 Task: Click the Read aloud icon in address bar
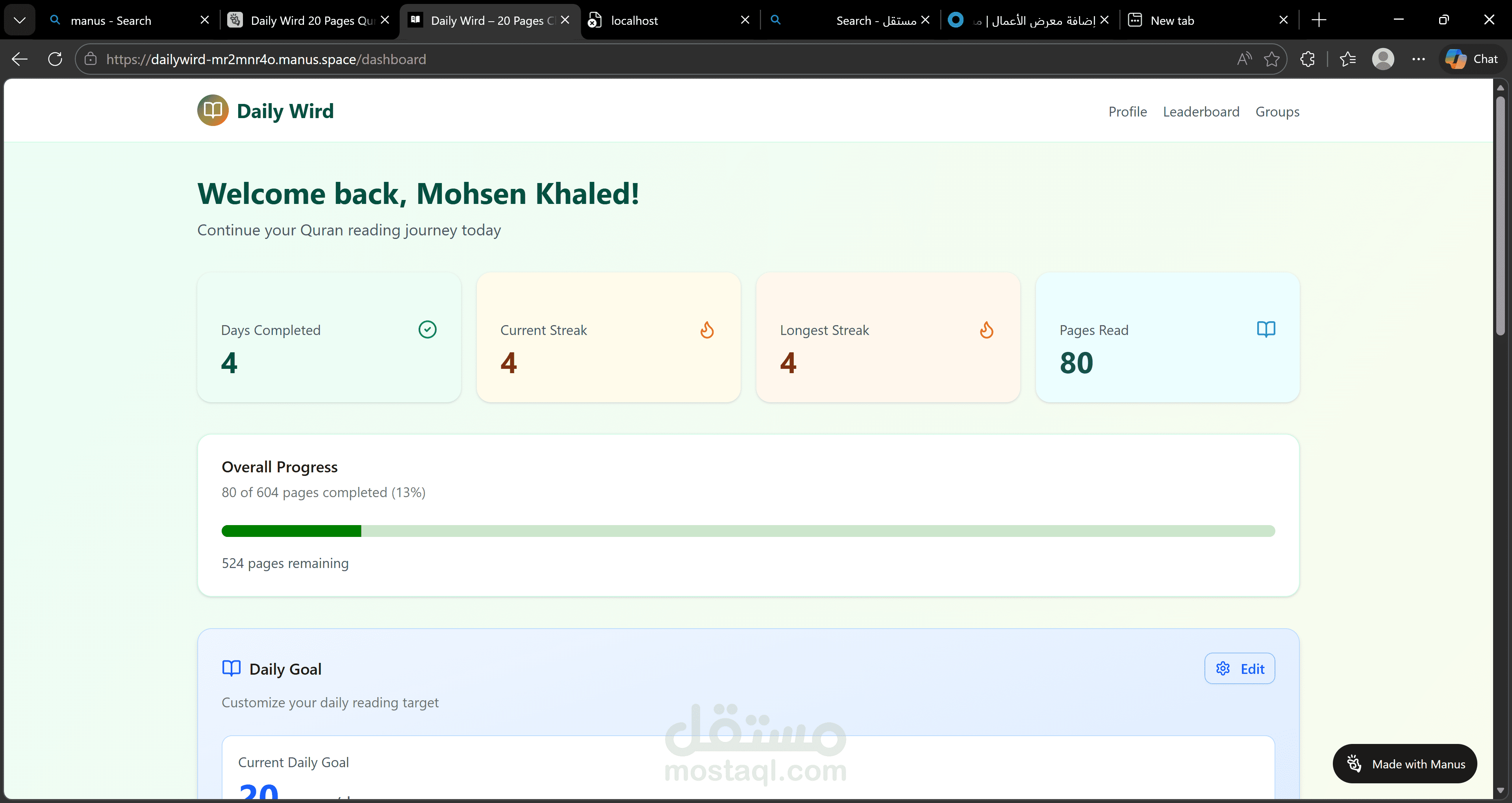click(x=1244, y=59)
